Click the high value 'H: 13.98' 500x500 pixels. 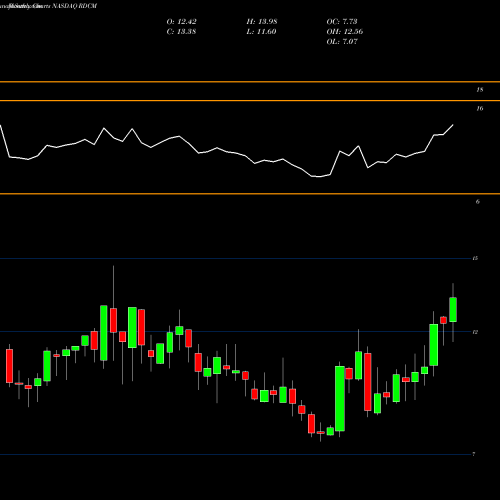coord(262,22)
